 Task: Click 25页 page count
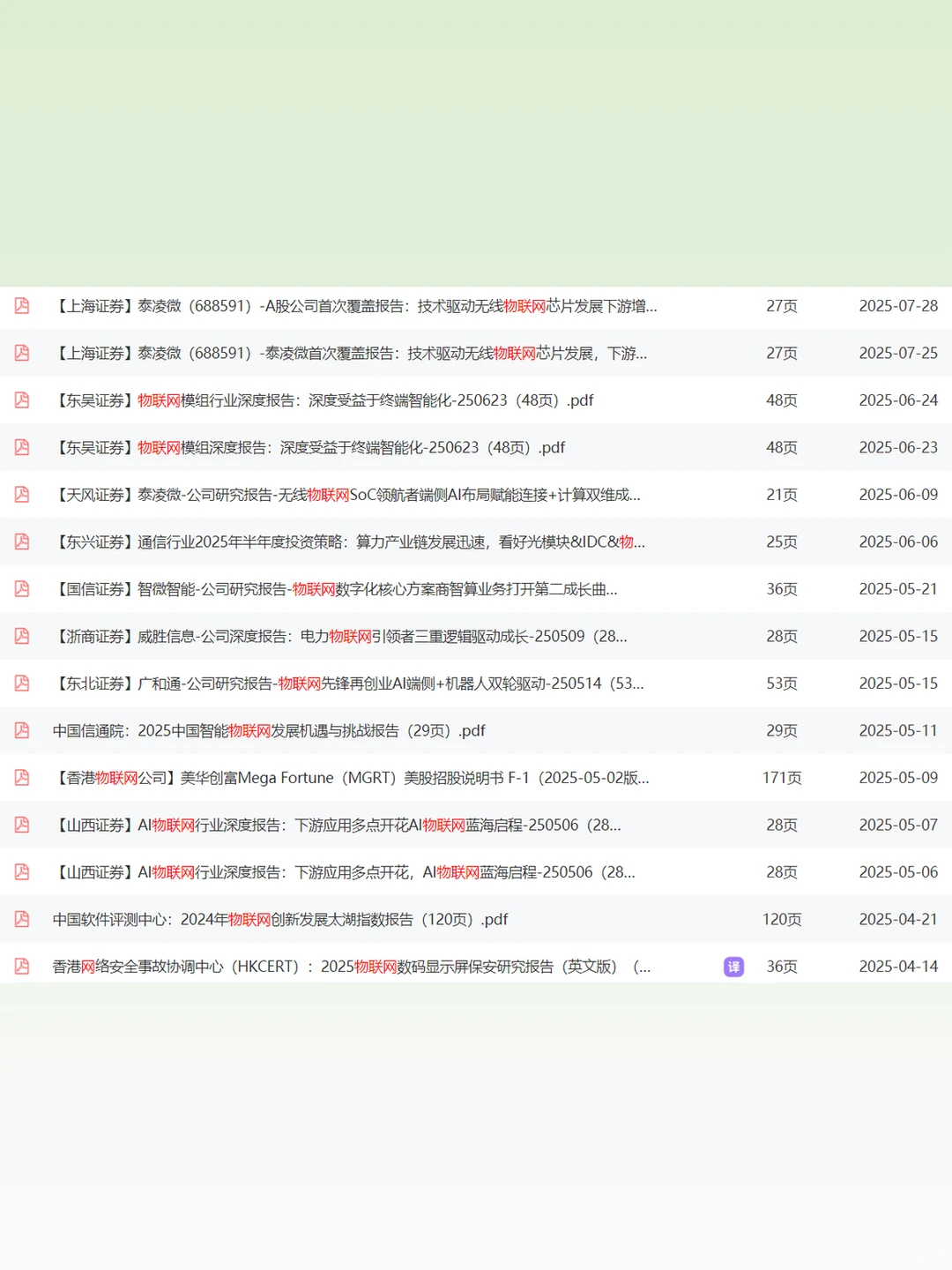[x=782, y=542]
